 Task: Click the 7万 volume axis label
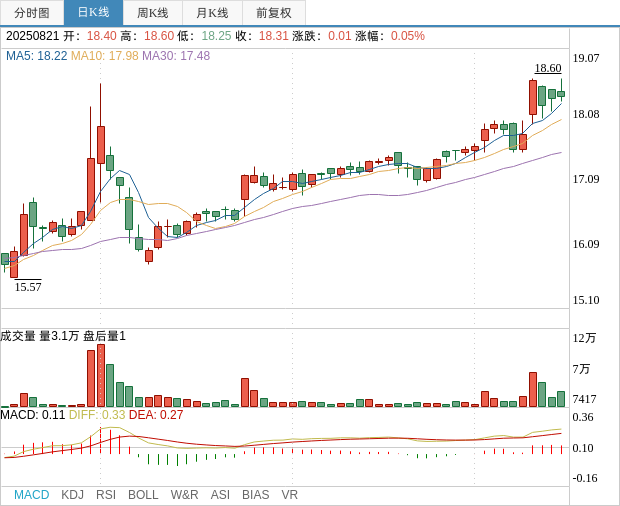[581, 369]
